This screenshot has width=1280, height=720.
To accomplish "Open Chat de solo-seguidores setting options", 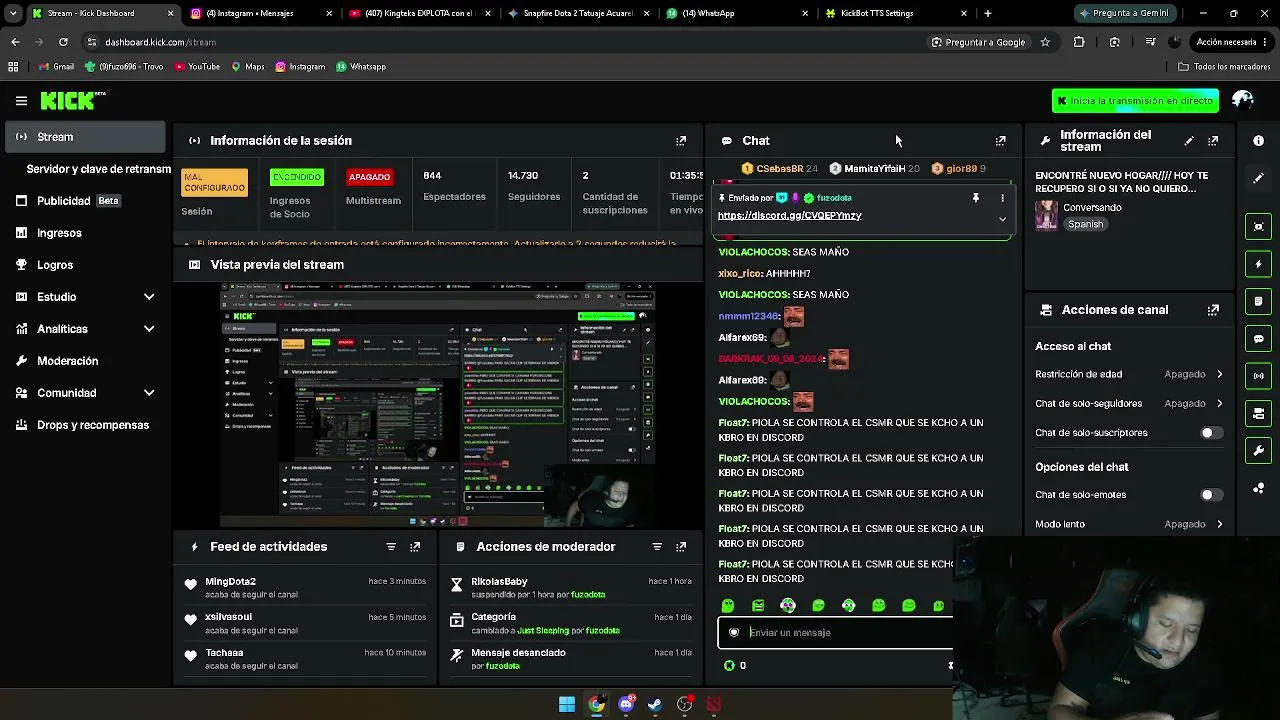I will pos(1194,404).
